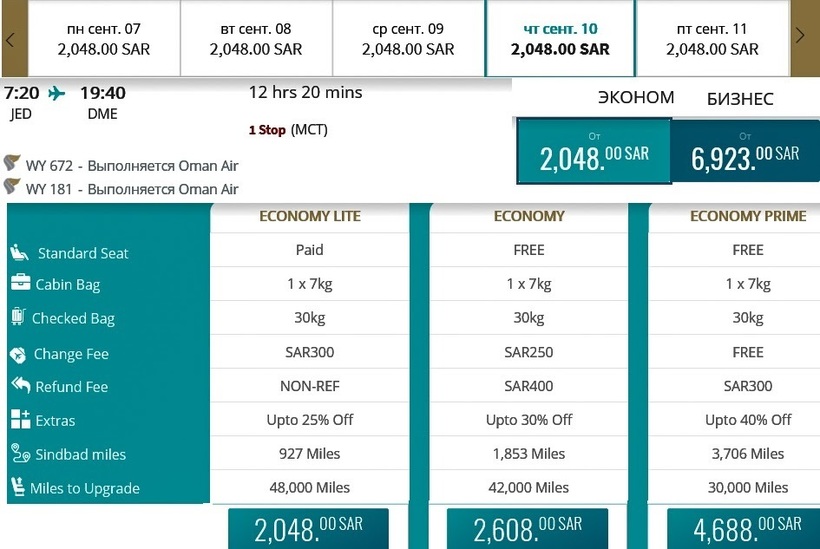Select the пн сент. 07 date tab
The width and height of the screenshot is (820, 549).
104,39
